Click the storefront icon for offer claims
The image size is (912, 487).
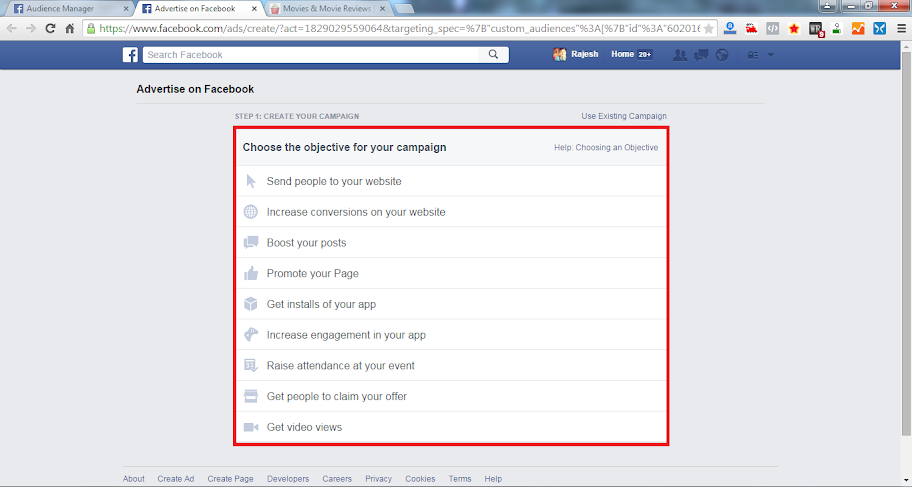pyautogui.click(x=251, y=396)
